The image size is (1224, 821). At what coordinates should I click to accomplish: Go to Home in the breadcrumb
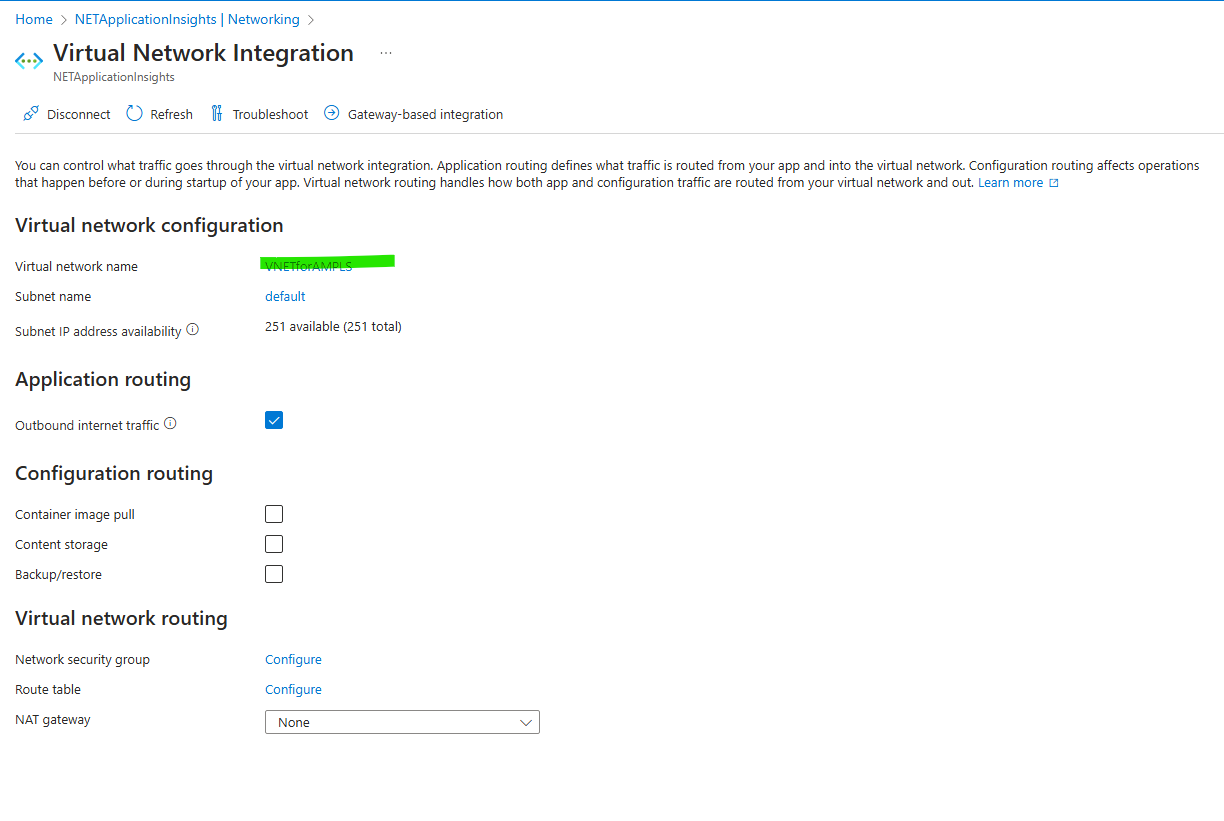34,19
